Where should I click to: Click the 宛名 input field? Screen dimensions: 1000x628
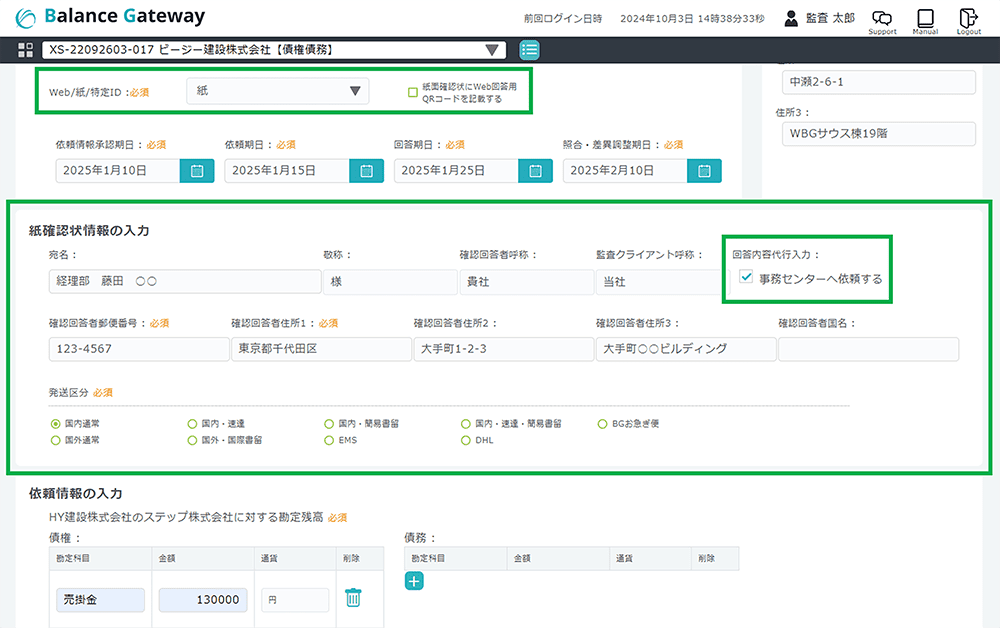[183, 282]
